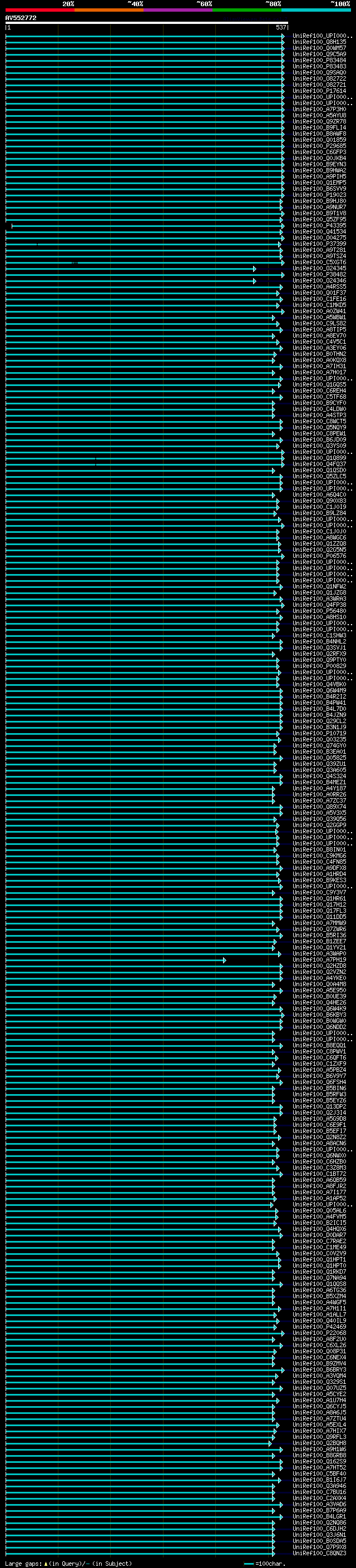Viewport: 356px width, 1568px height.
Task: Select the UniRef100_P17614 label
Action: coord(319,91)
